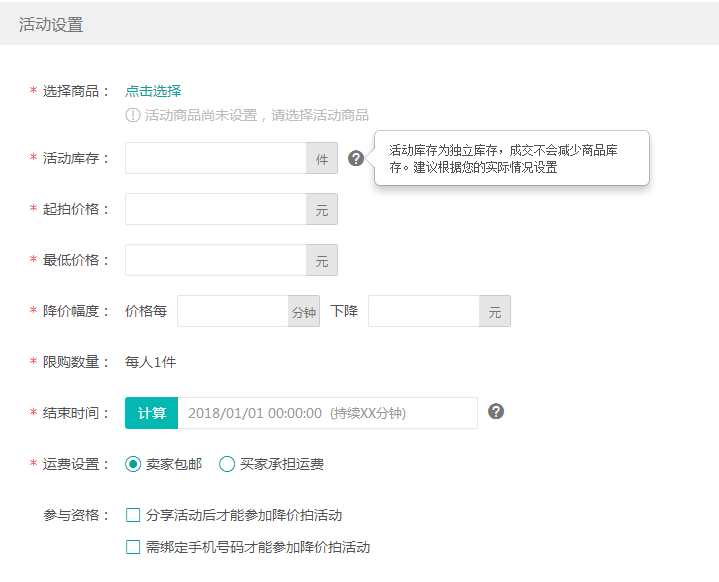
Task: Select the 卖家包邮 radio option
Action: pos(133,464)
